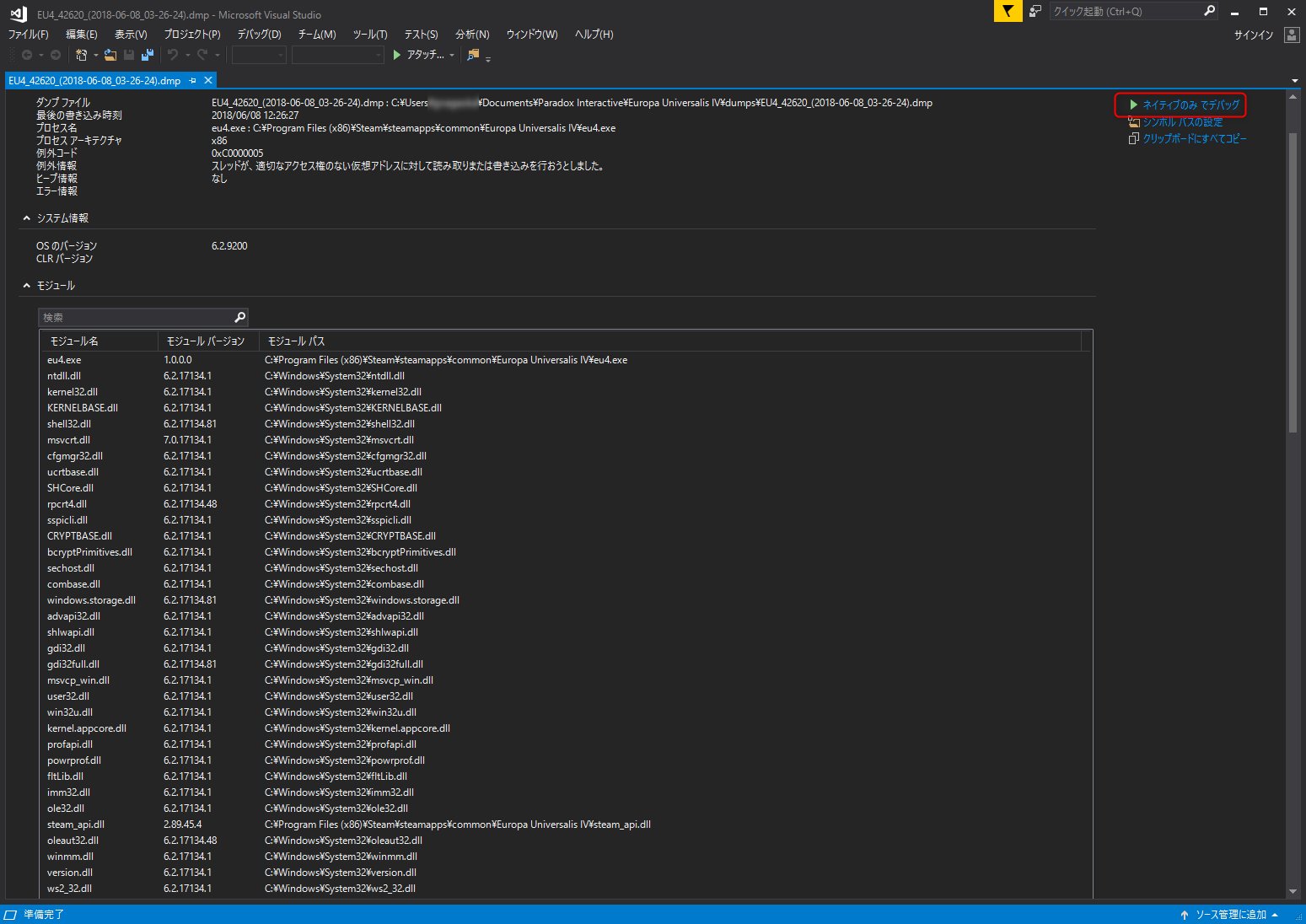
Task: Open the 分析(N) menu
Action: [x=472, y=35]
